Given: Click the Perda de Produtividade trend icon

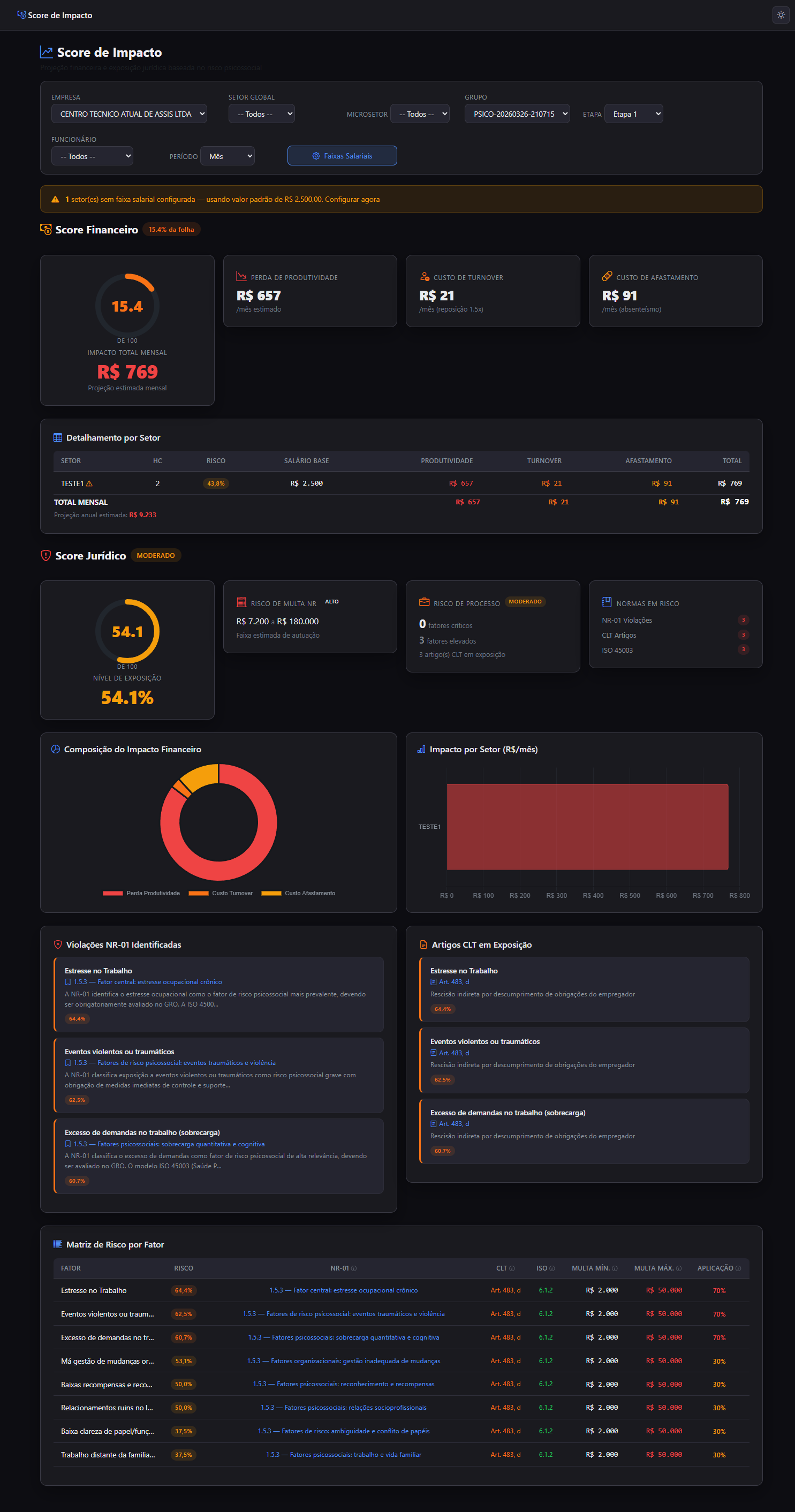Looking at the screenshot, I should 241,276.
